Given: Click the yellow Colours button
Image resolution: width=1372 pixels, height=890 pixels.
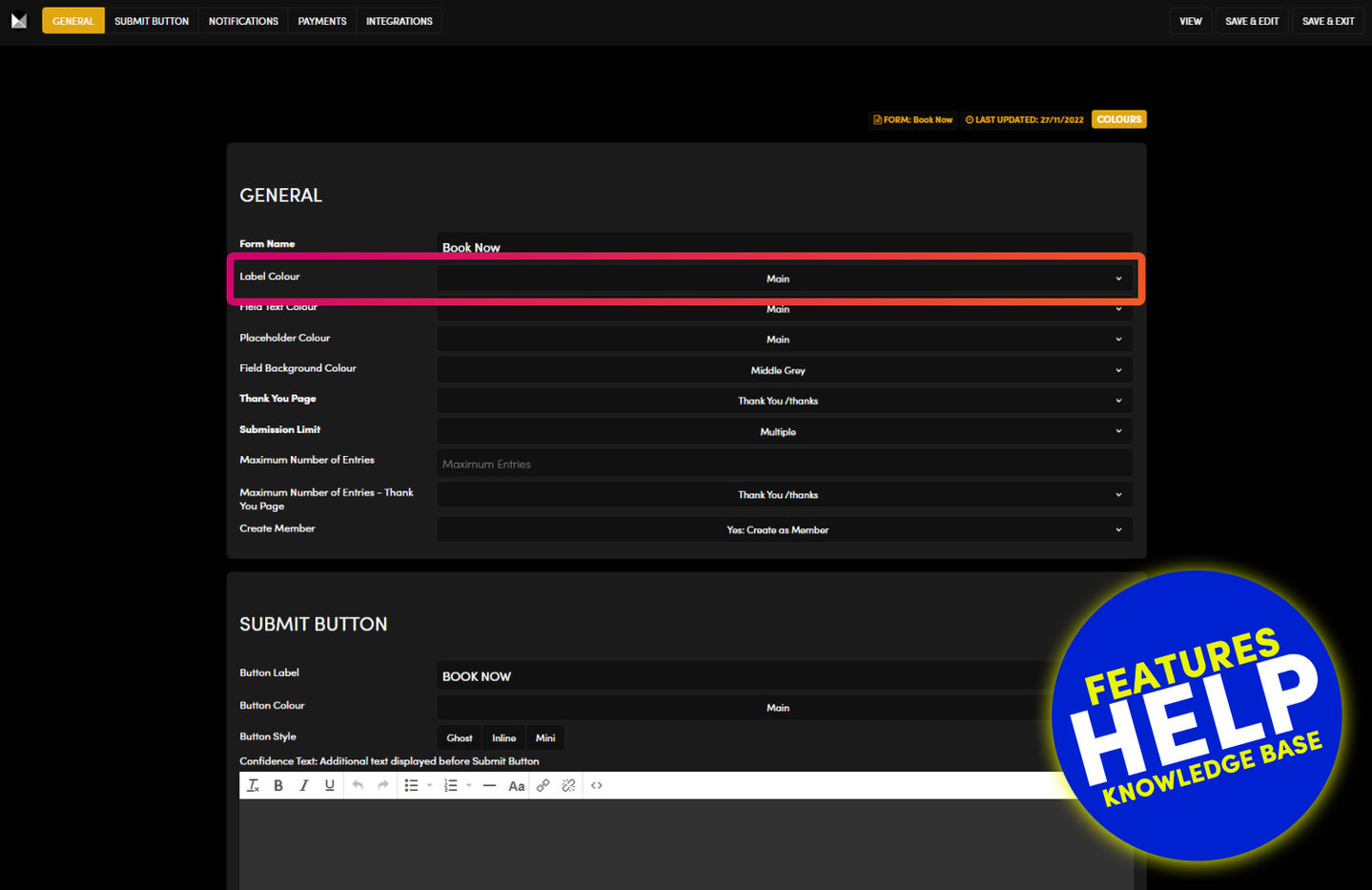Looking at the screenshot, I should coord(1118,119).
